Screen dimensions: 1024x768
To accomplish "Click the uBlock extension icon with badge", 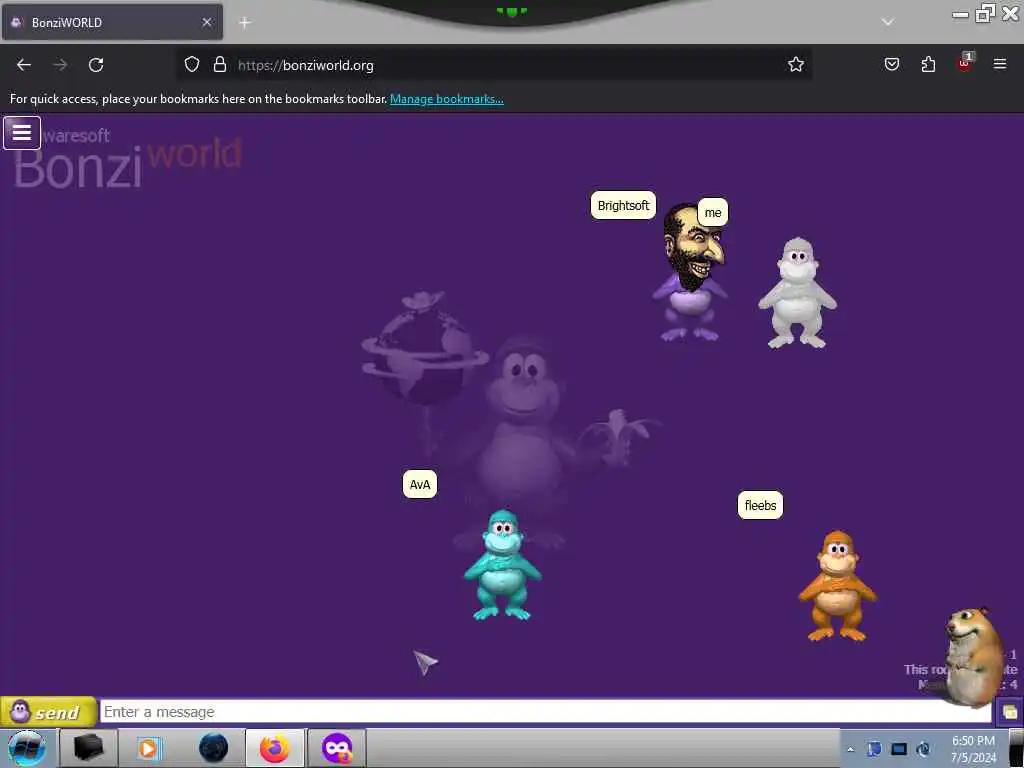I will (x=965, y=63).
